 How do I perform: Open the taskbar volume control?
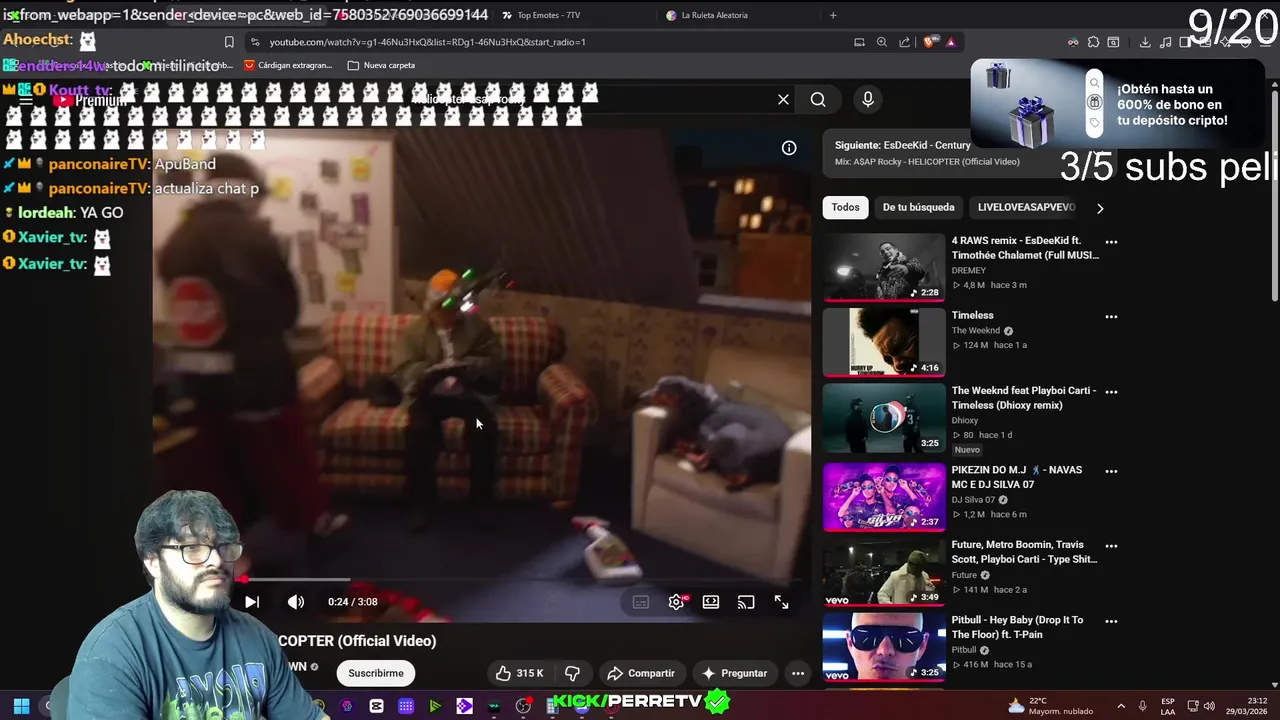1211,706
